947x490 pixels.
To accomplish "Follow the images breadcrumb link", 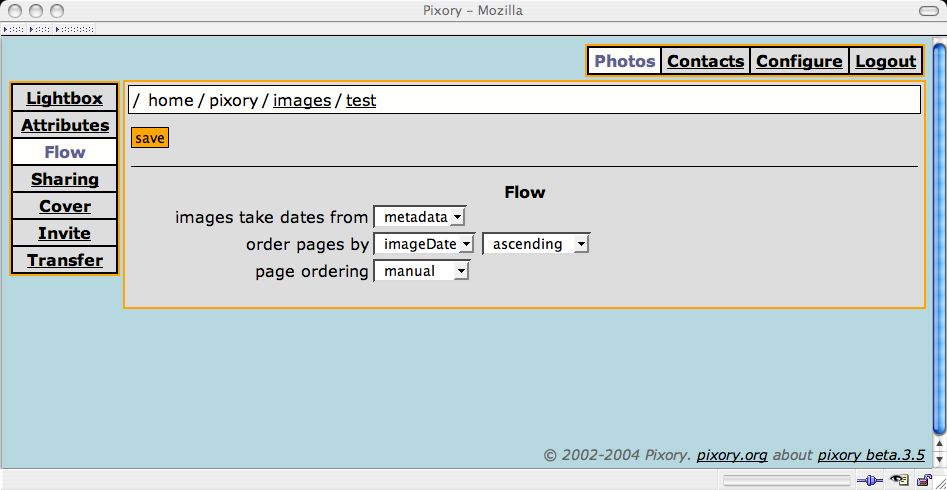I will (302, 100).
